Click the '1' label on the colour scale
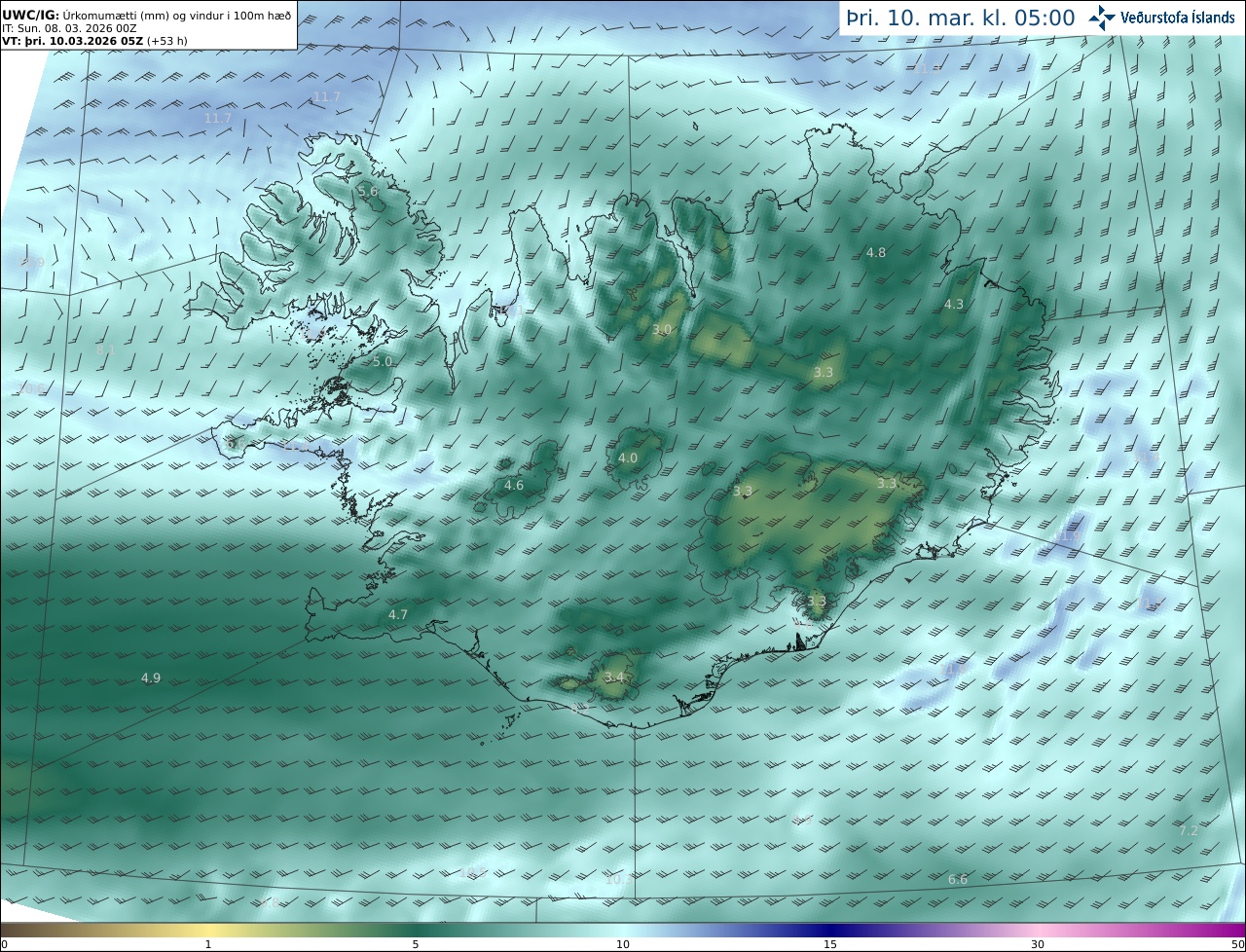Viewport: 1246px width, 952px height. click(x=208, y=944)
